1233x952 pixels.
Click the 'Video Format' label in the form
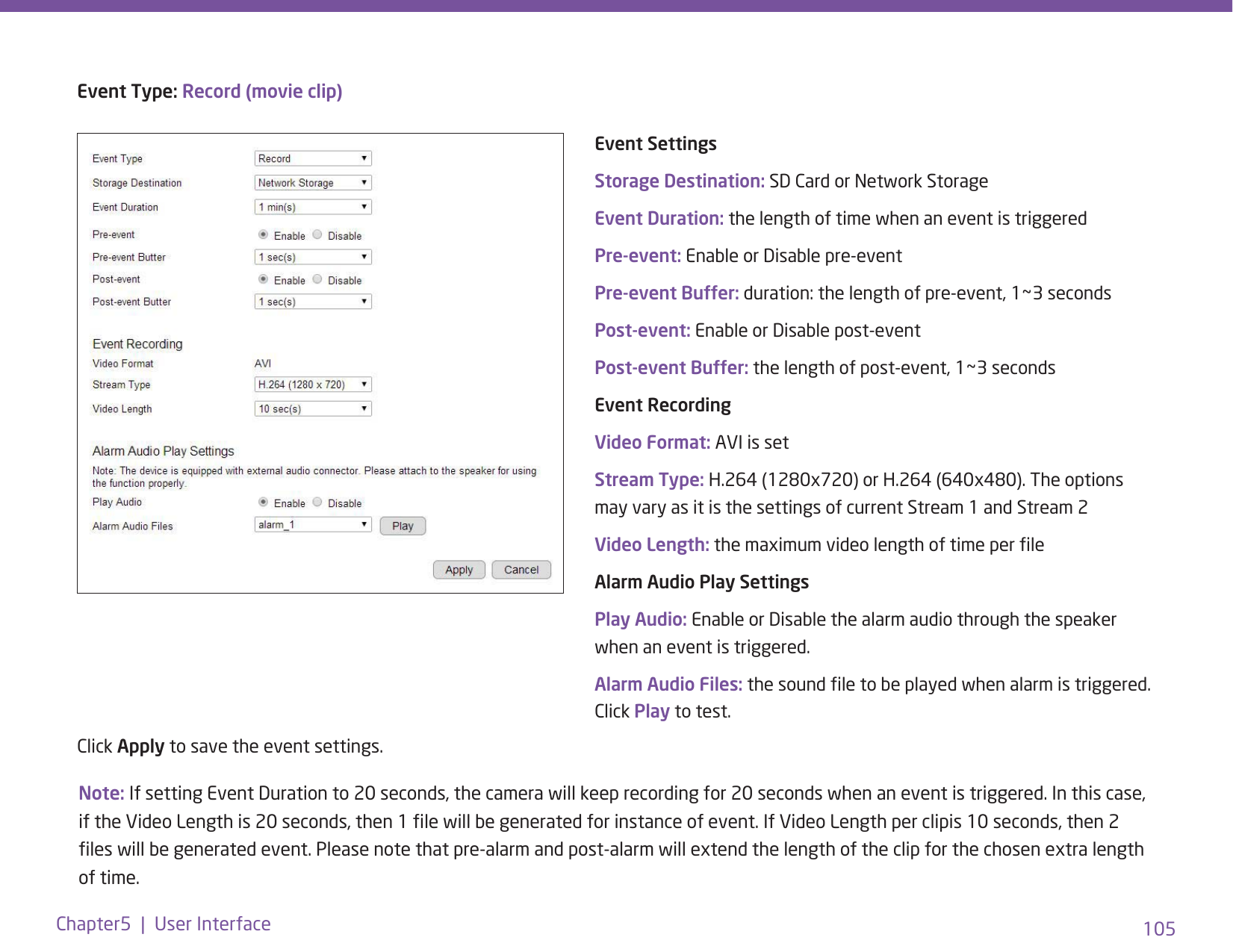click(123, 364)
